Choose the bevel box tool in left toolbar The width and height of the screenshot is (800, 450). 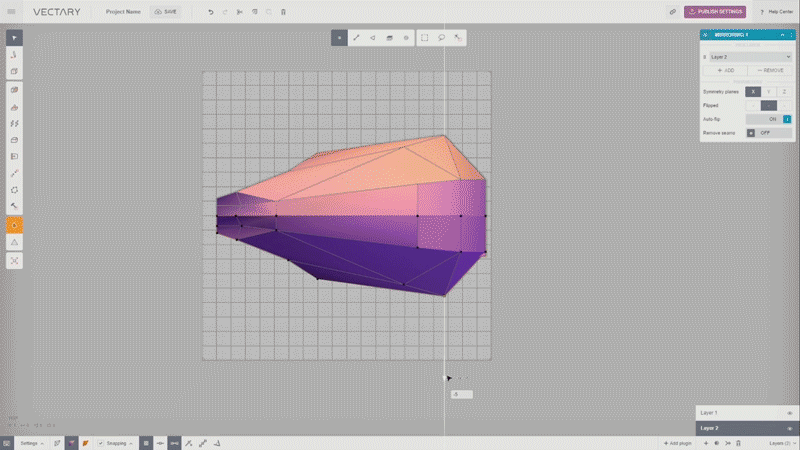(x=14, y=140)
